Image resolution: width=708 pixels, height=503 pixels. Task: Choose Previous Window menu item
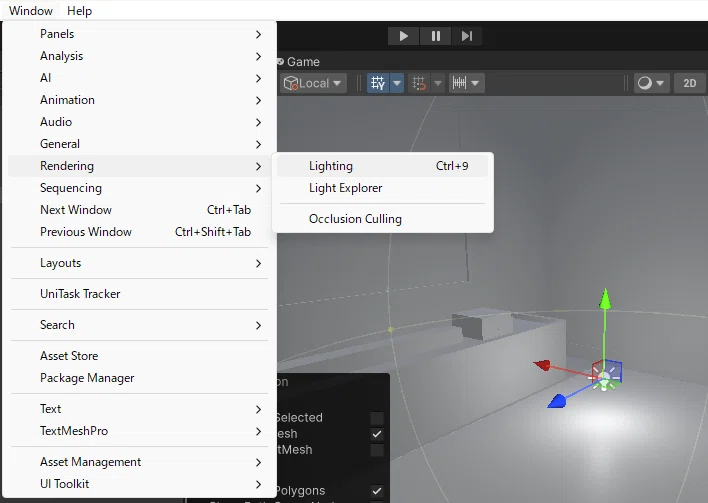coord(139,232)
